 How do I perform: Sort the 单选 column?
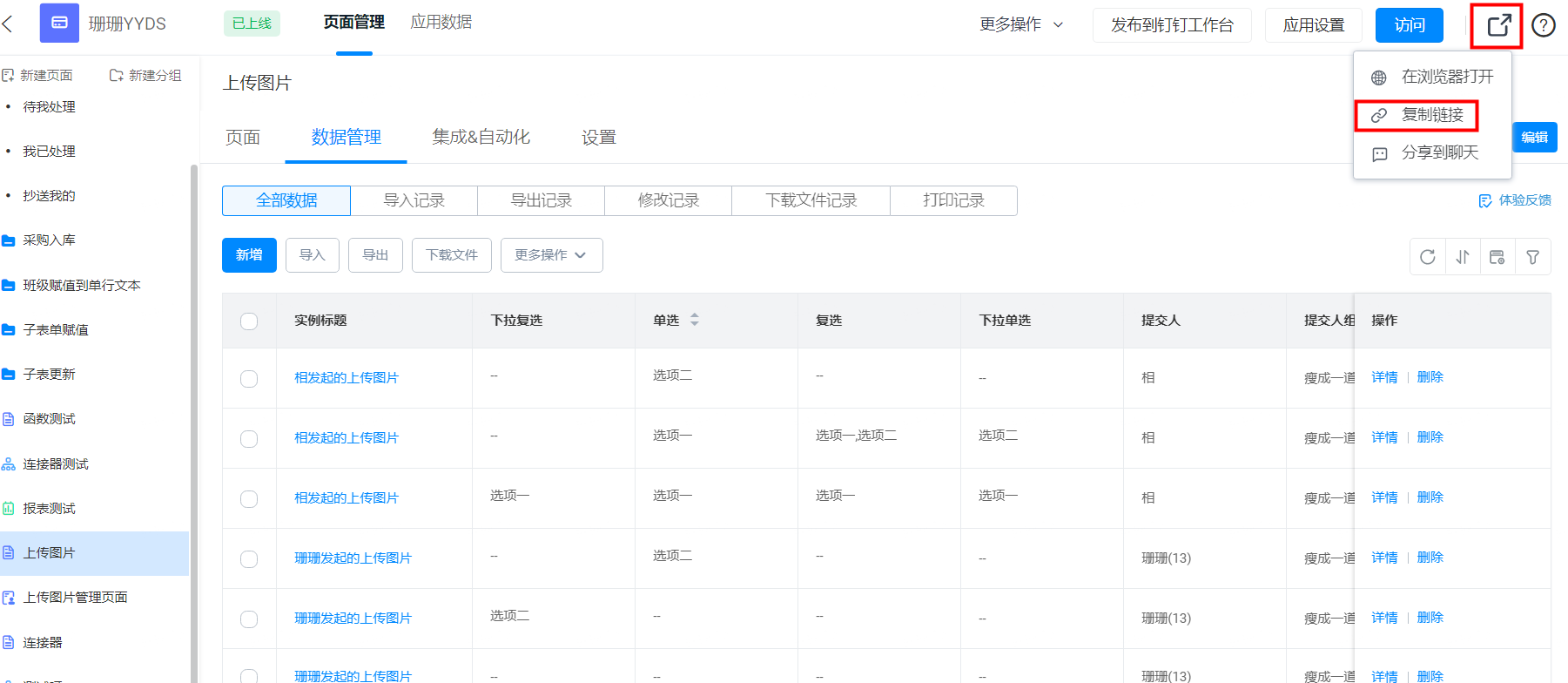point(695,320)
